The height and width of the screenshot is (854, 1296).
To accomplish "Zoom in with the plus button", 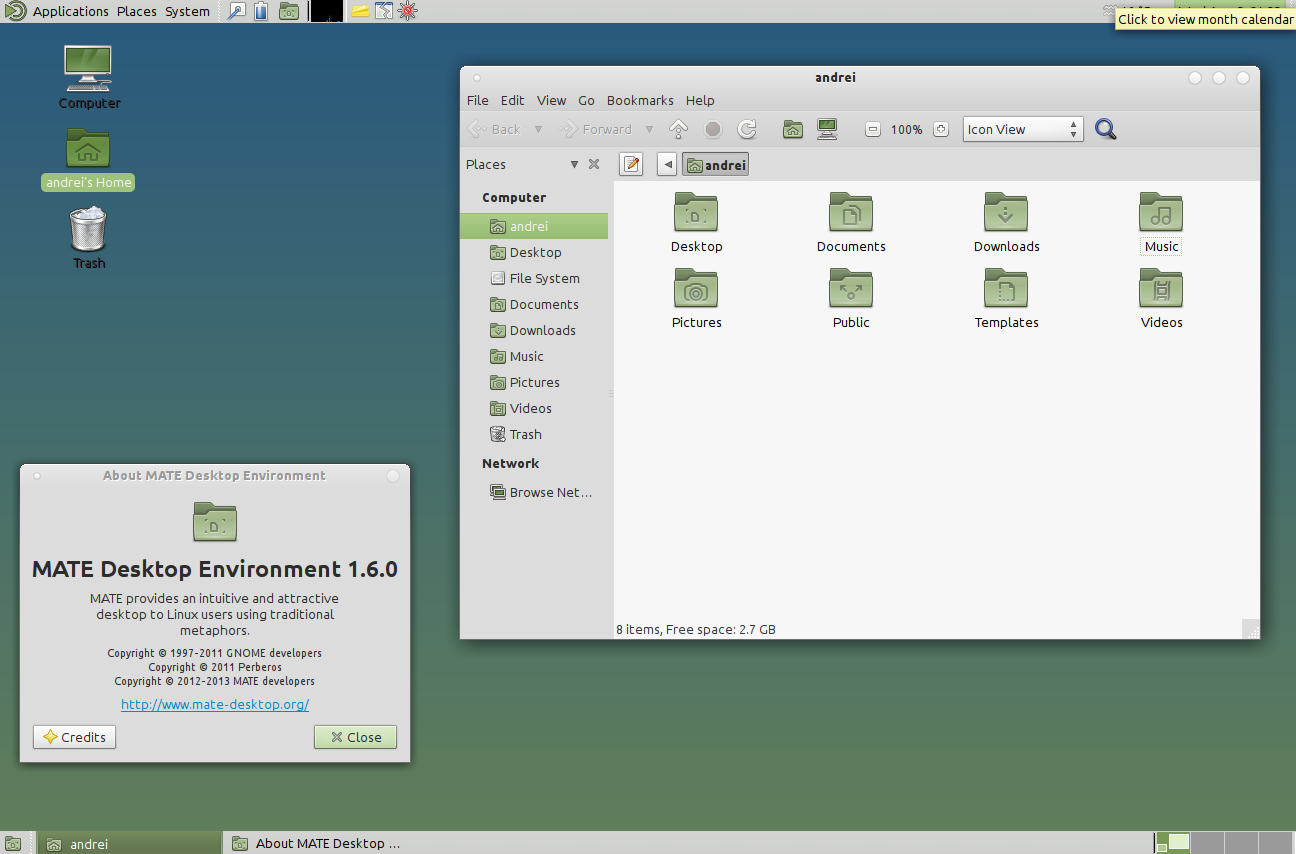I will (940, 129).
